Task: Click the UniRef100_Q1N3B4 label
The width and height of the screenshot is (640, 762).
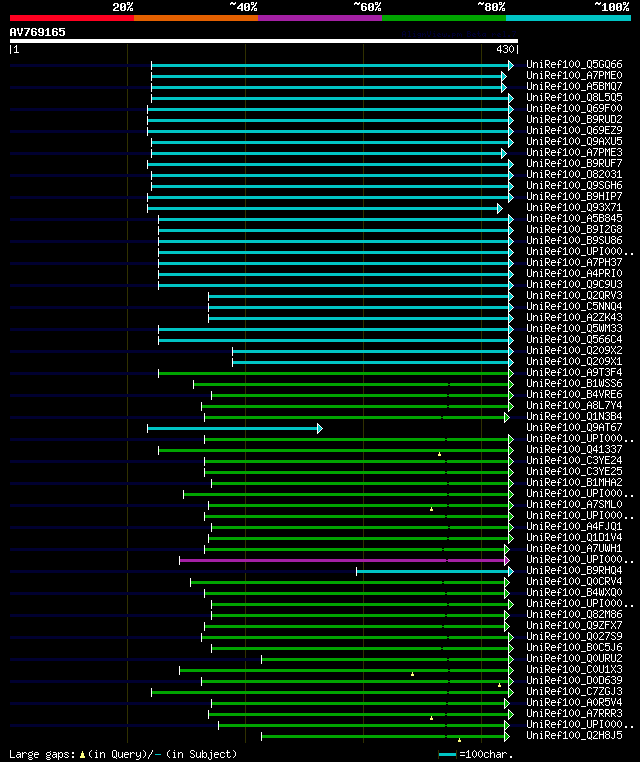Action: tap(574, 416)
